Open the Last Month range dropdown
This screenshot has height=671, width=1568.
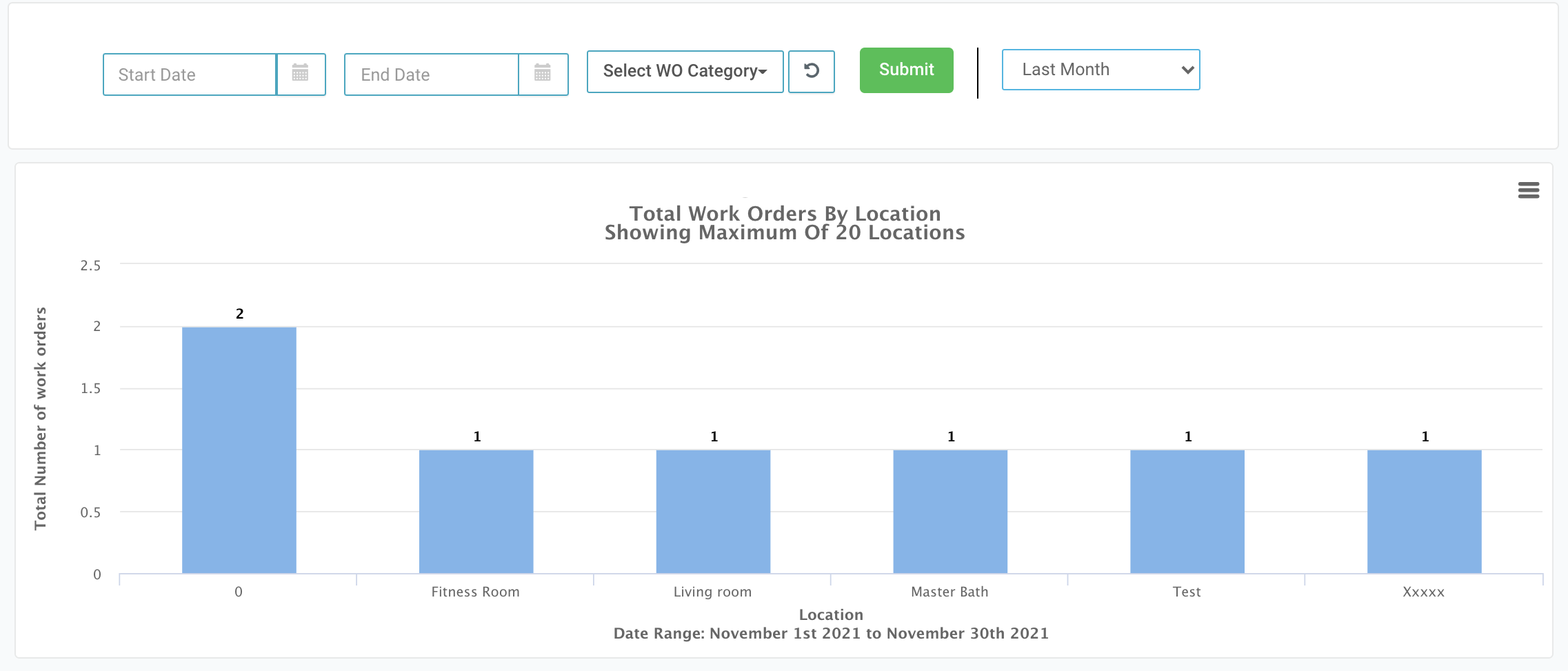tap(1100, 70)
